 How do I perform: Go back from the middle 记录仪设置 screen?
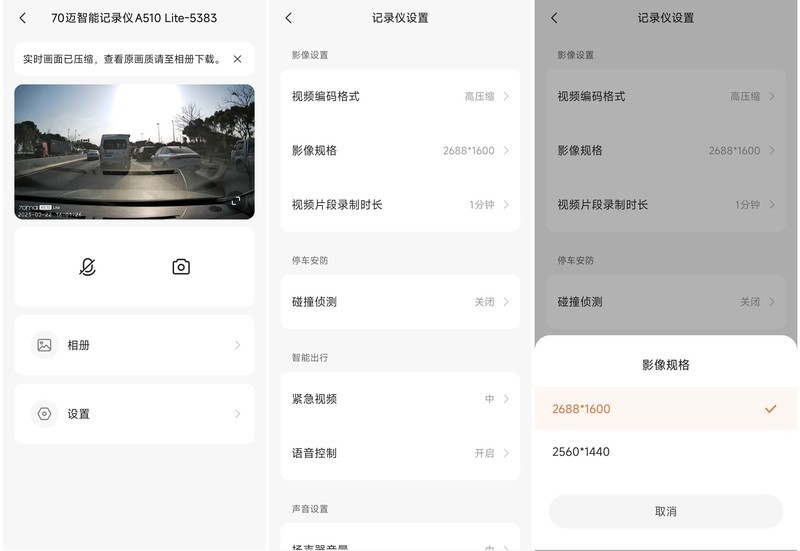click(x=289, y=18)
